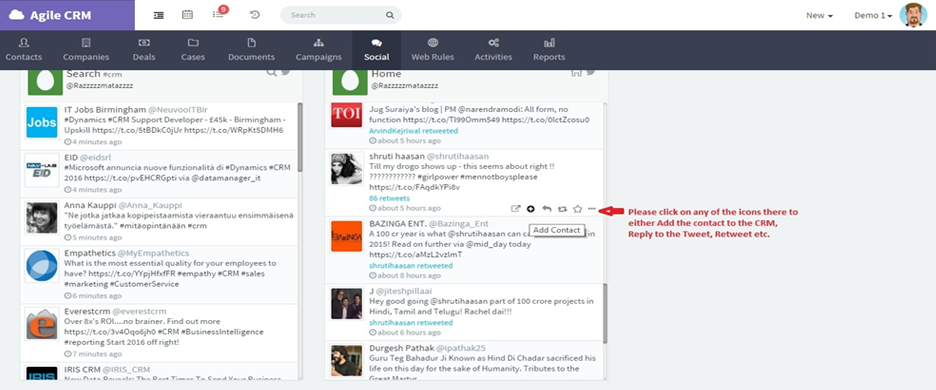Viewport: 936px width, 390px height.
Task: Click Add Contact icon on shruti haasan tweet
Action: pyautogui.click(x=531, y=208)
